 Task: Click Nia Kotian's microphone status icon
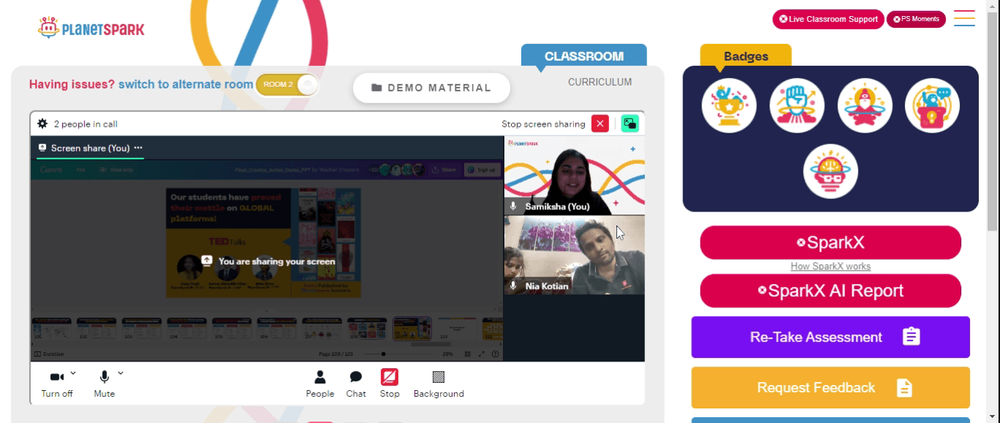tap(513, 286)
